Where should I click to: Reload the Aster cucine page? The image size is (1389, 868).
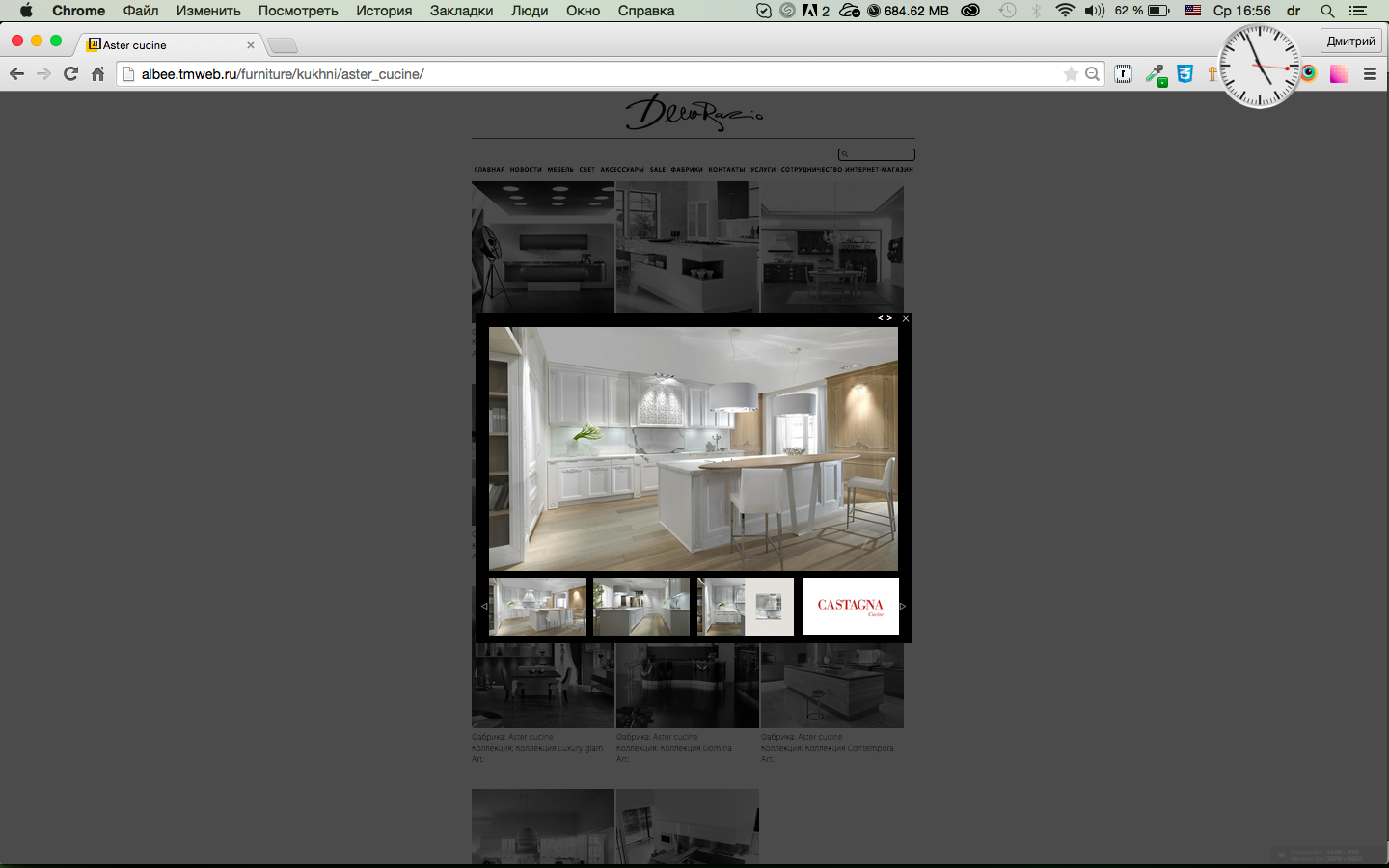tap(70, 74)
